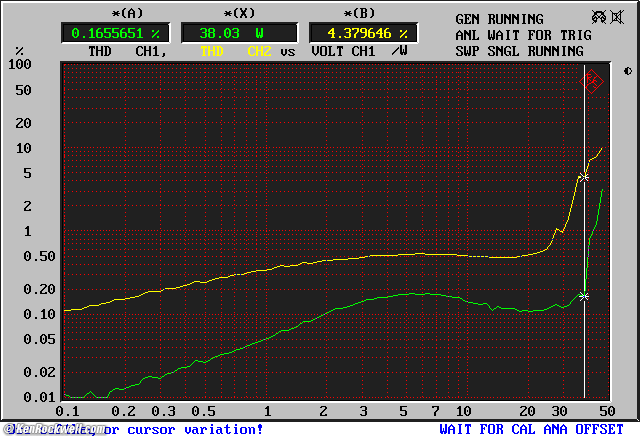
Task: Select the *(B) cursor label
Action: coord(359,13)
